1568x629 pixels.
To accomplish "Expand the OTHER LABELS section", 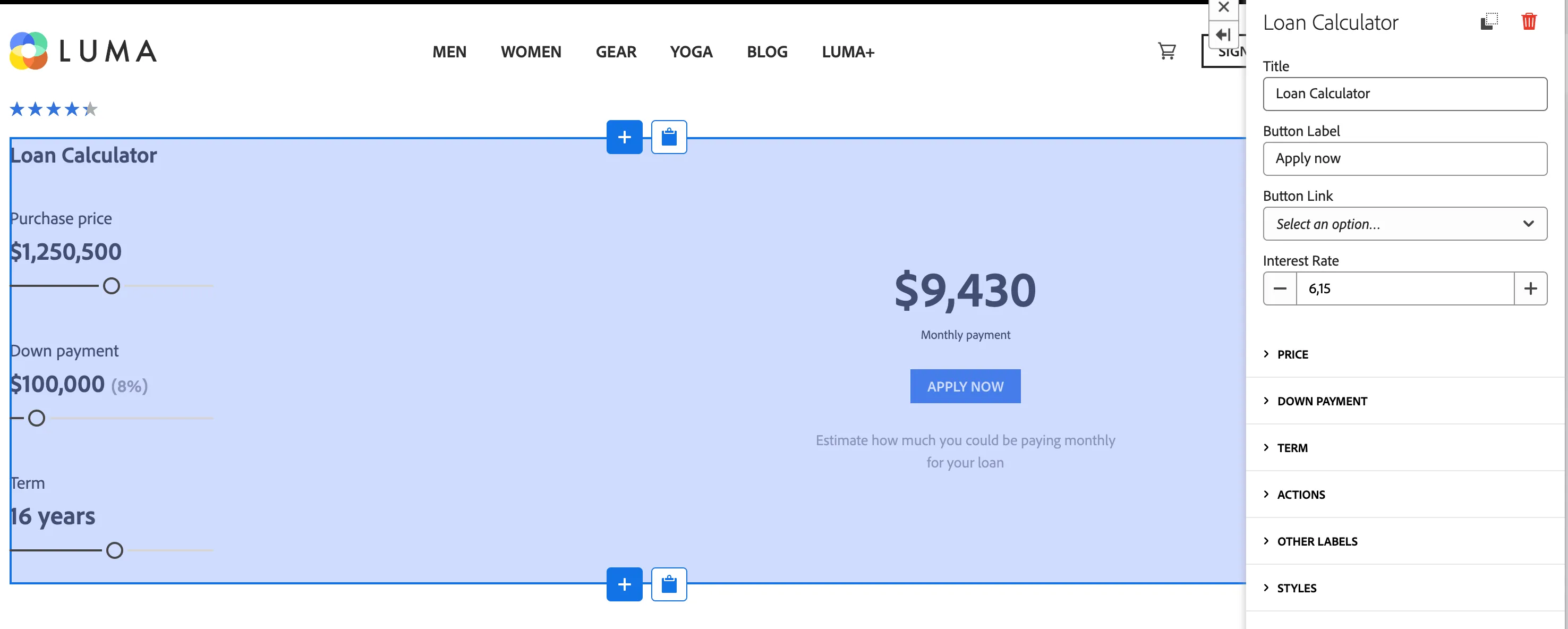I will [x=1406, y=541].
